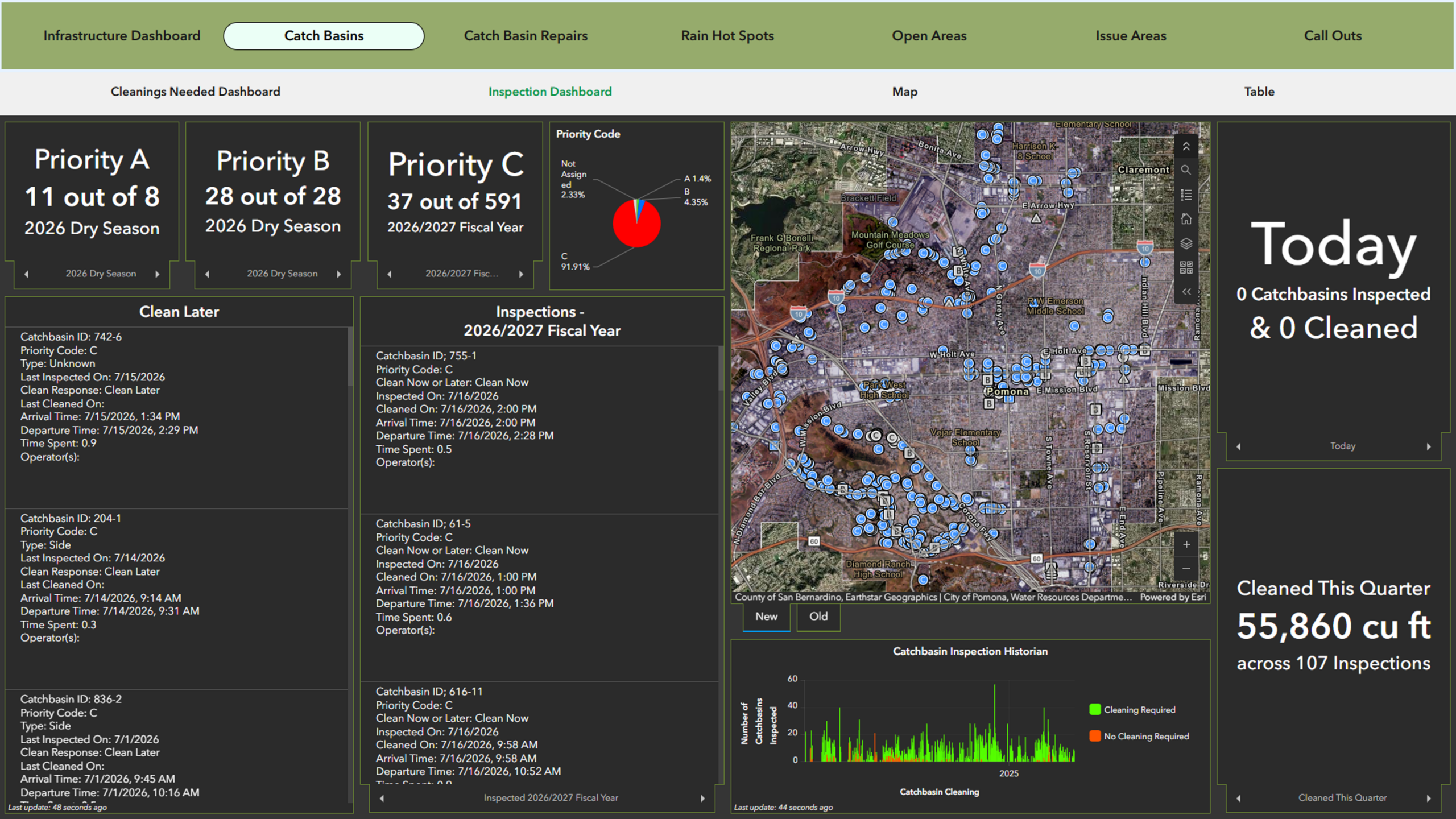This screenshot has height=819, width=1456.
Task: Reset map to home extent
Action: [1186, 219]
